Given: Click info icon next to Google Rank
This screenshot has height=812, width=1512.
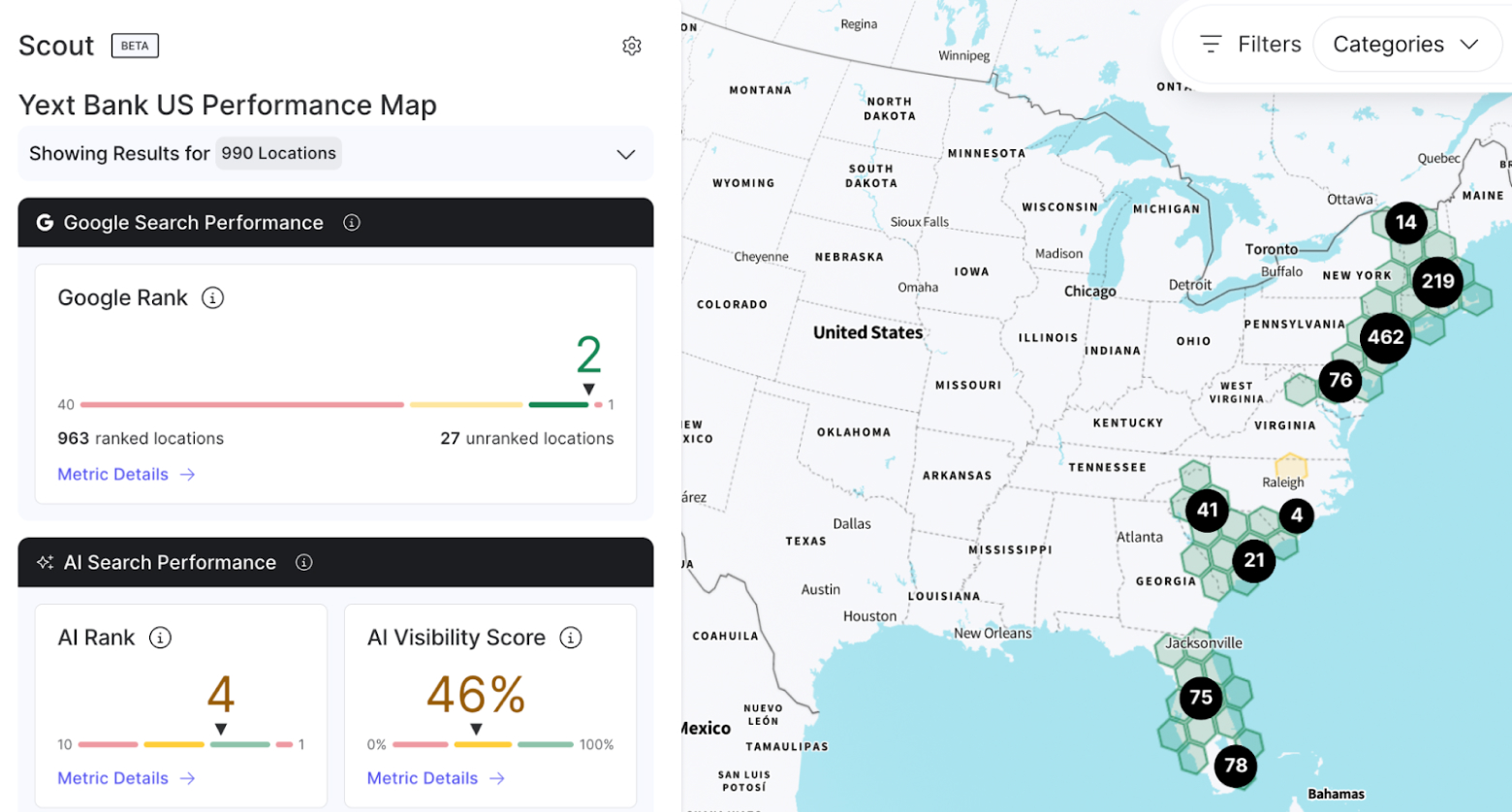Looking at the screenshot, I should [x=212, y=297].
